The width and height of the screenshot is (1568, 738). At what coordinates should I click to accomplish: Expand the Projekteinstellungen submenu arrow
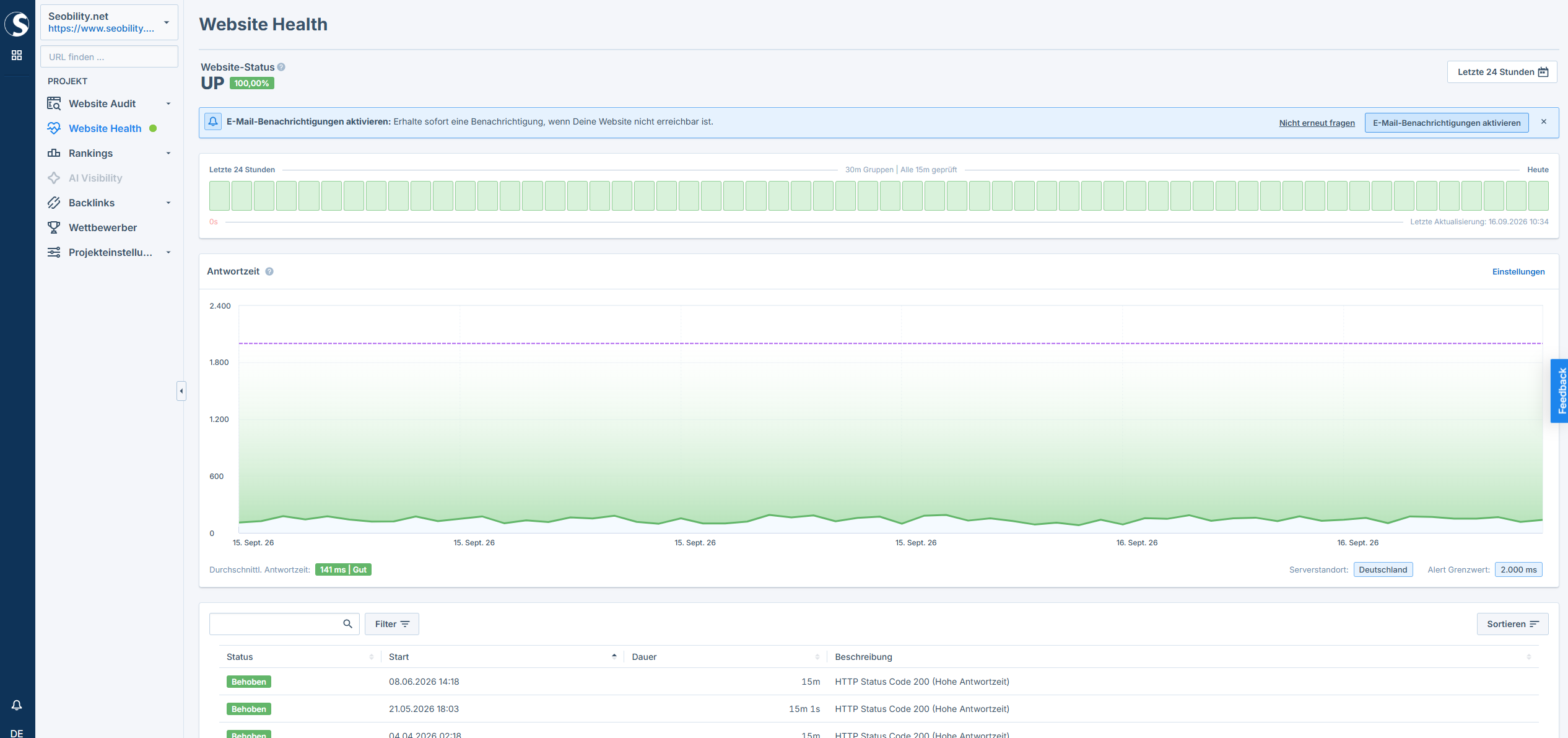tap(168, 252)
